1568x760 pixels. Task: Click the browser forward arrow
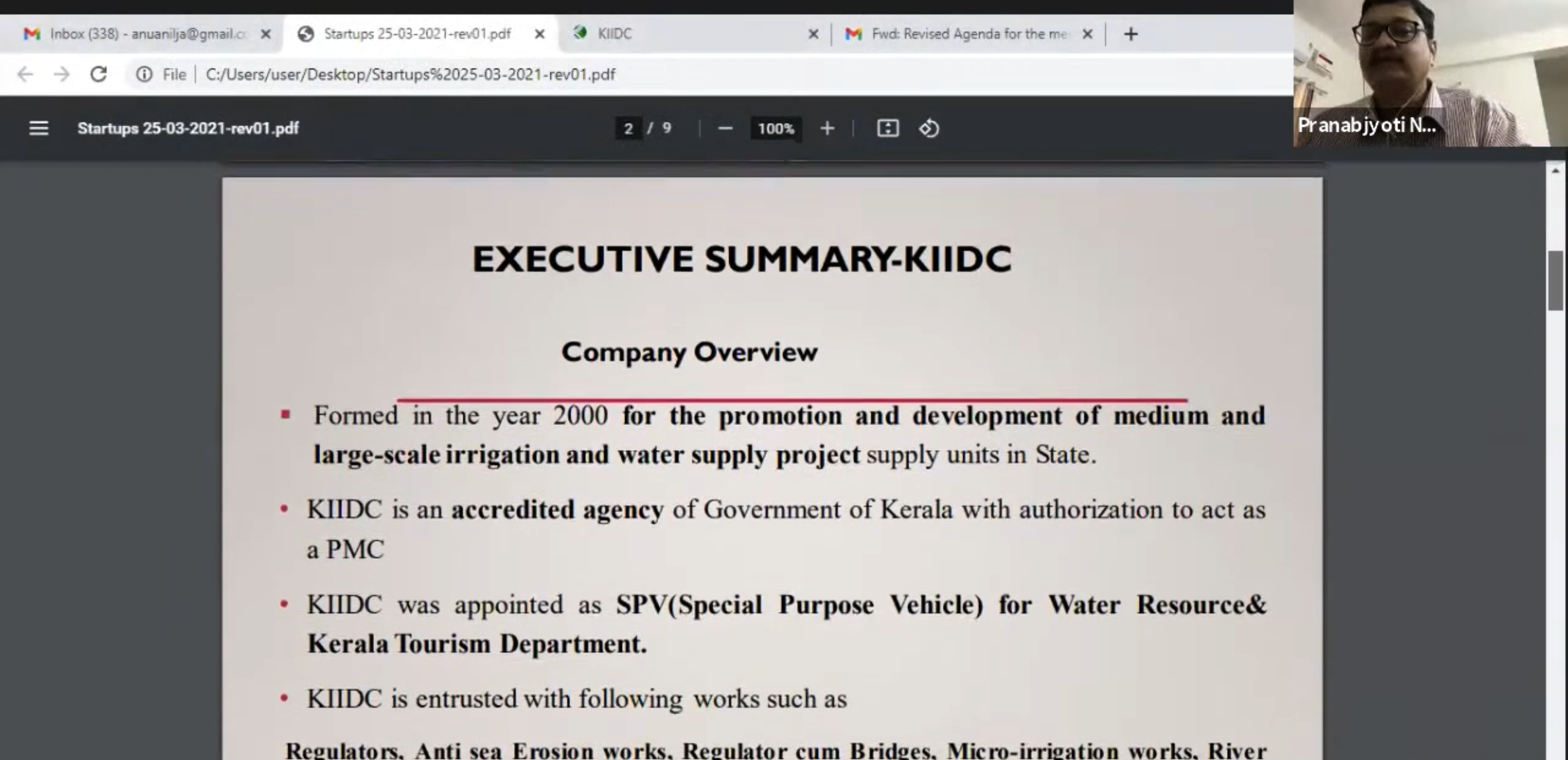[x=62, y=74]
